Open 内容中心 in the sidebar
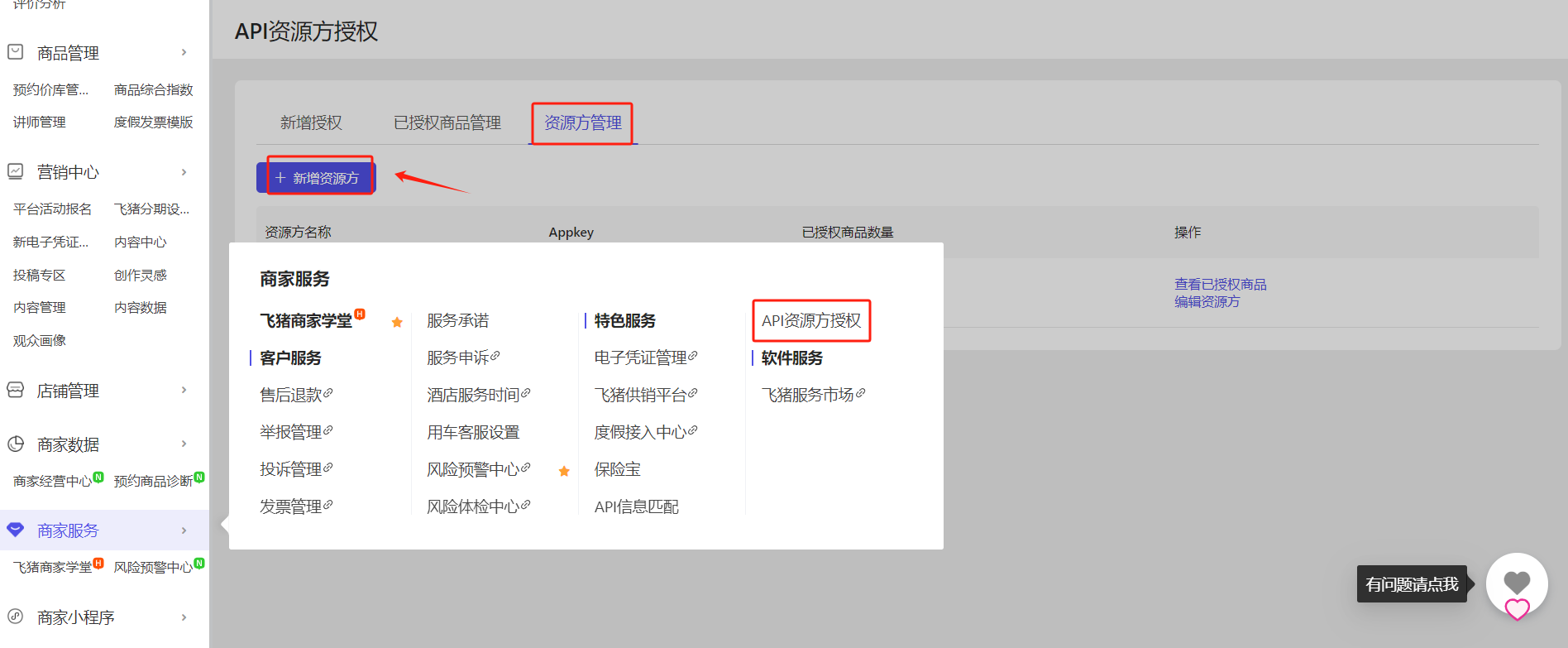The width and height of the screenshot is (1568, 648). 141,242
